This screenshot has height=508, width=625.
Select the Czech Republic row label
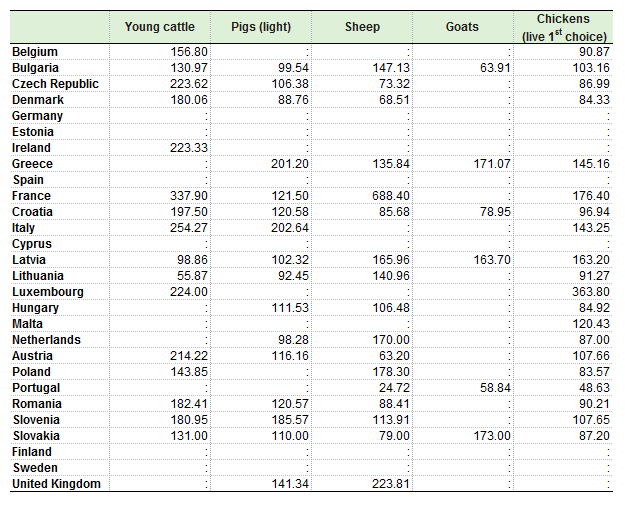click(55, 84)
